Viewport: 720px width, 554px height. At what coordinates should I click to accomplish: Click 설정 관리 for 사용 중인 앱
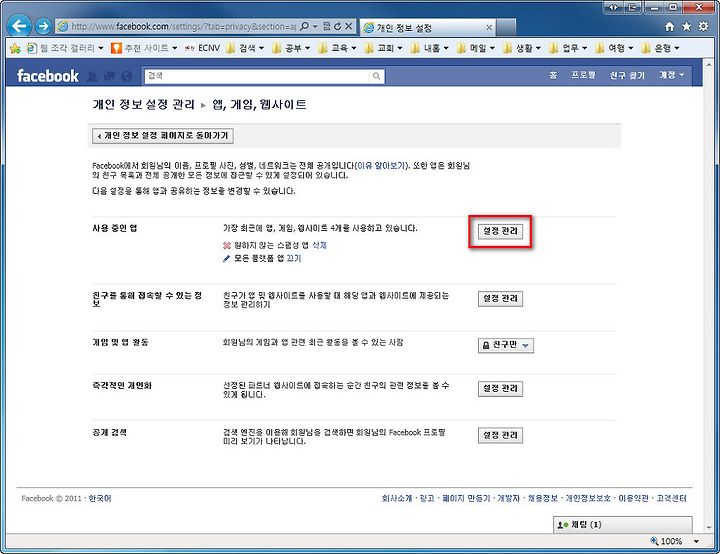[500, 231]
